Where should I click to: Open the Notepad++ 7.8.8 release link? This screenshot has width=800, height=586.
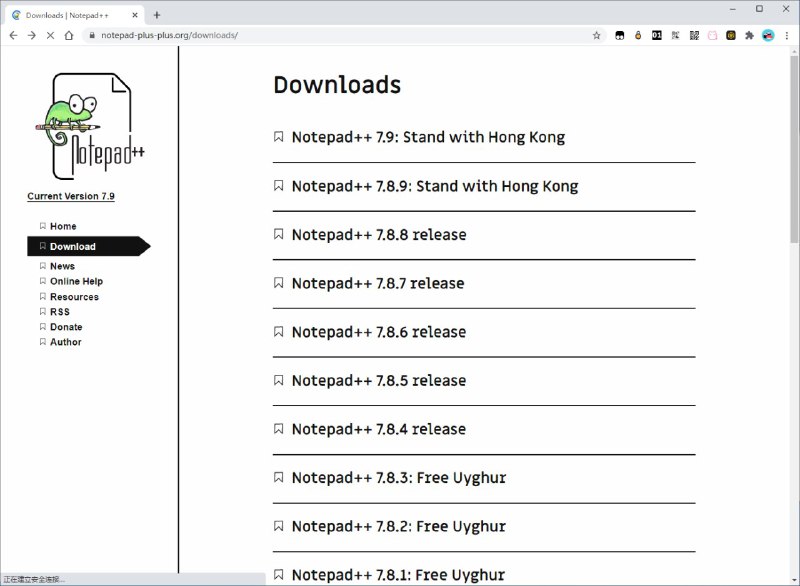(379, 235)
